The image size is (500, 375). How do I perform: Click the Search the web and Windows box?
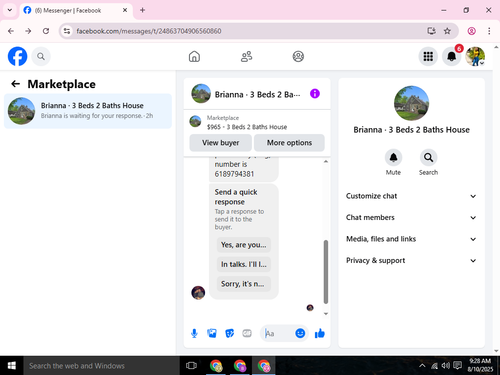click(101, 366)
